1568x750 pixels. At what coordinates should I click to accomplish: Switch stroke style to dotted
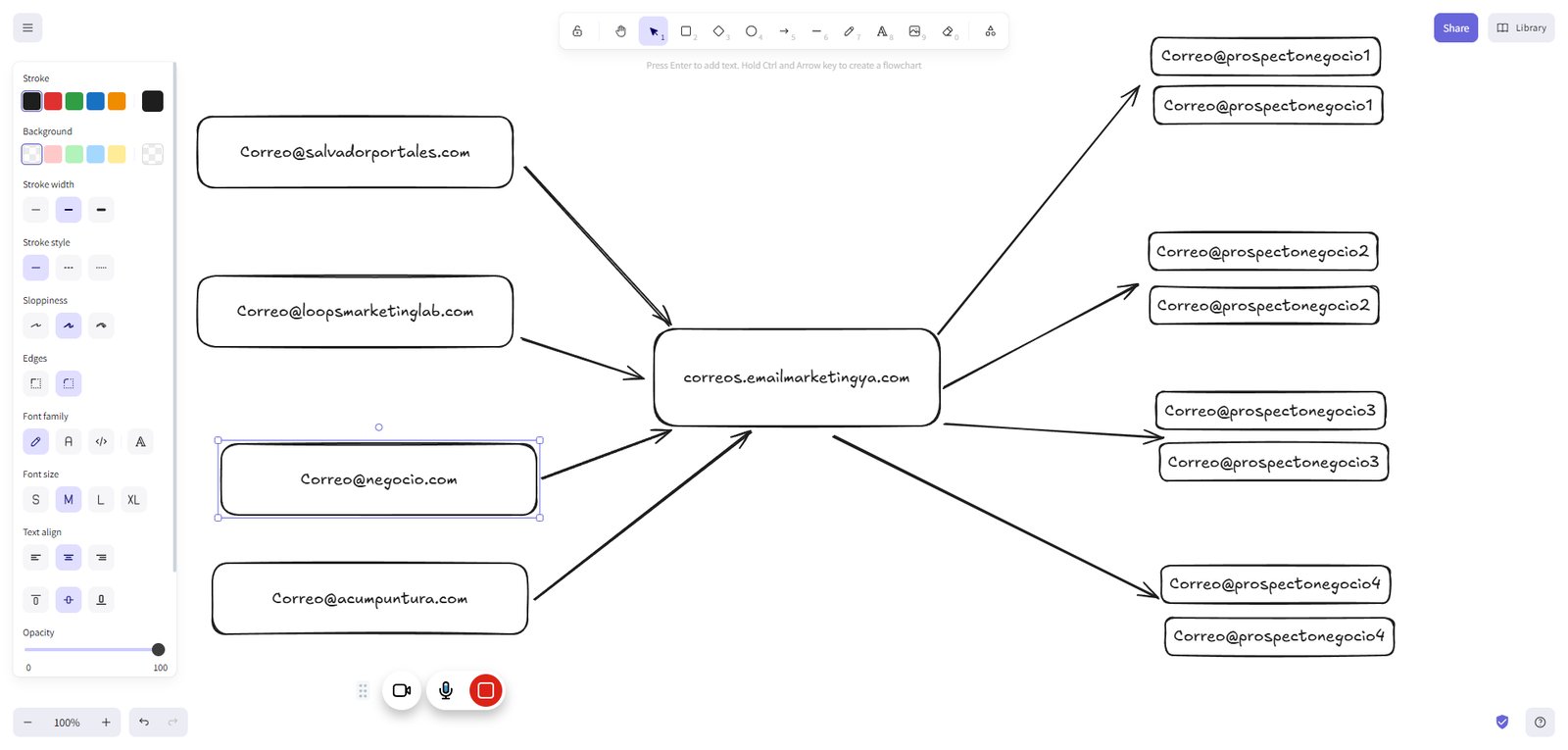[101, 268]
